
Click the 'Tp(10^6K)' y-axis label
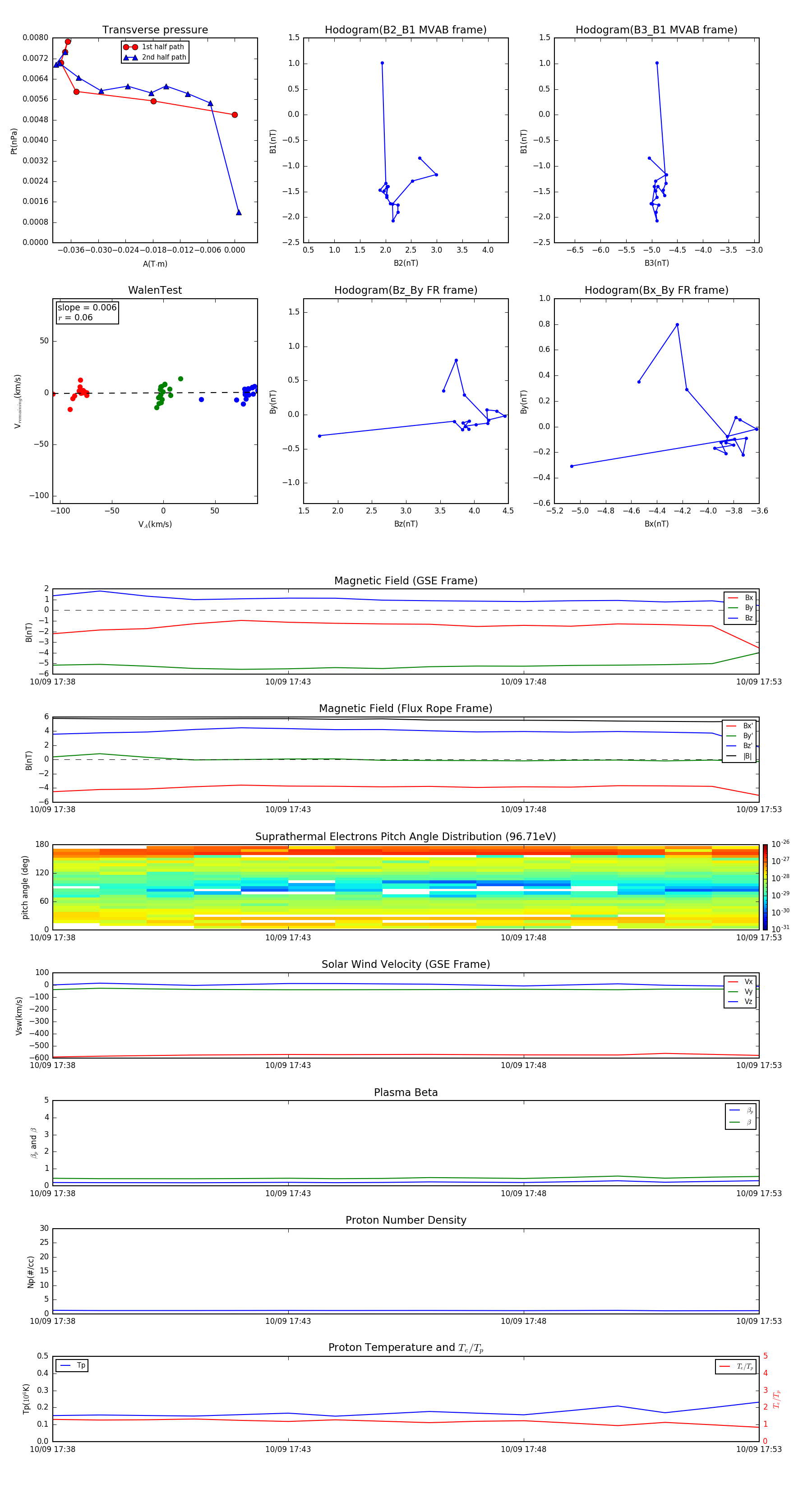pos(26,1399)
